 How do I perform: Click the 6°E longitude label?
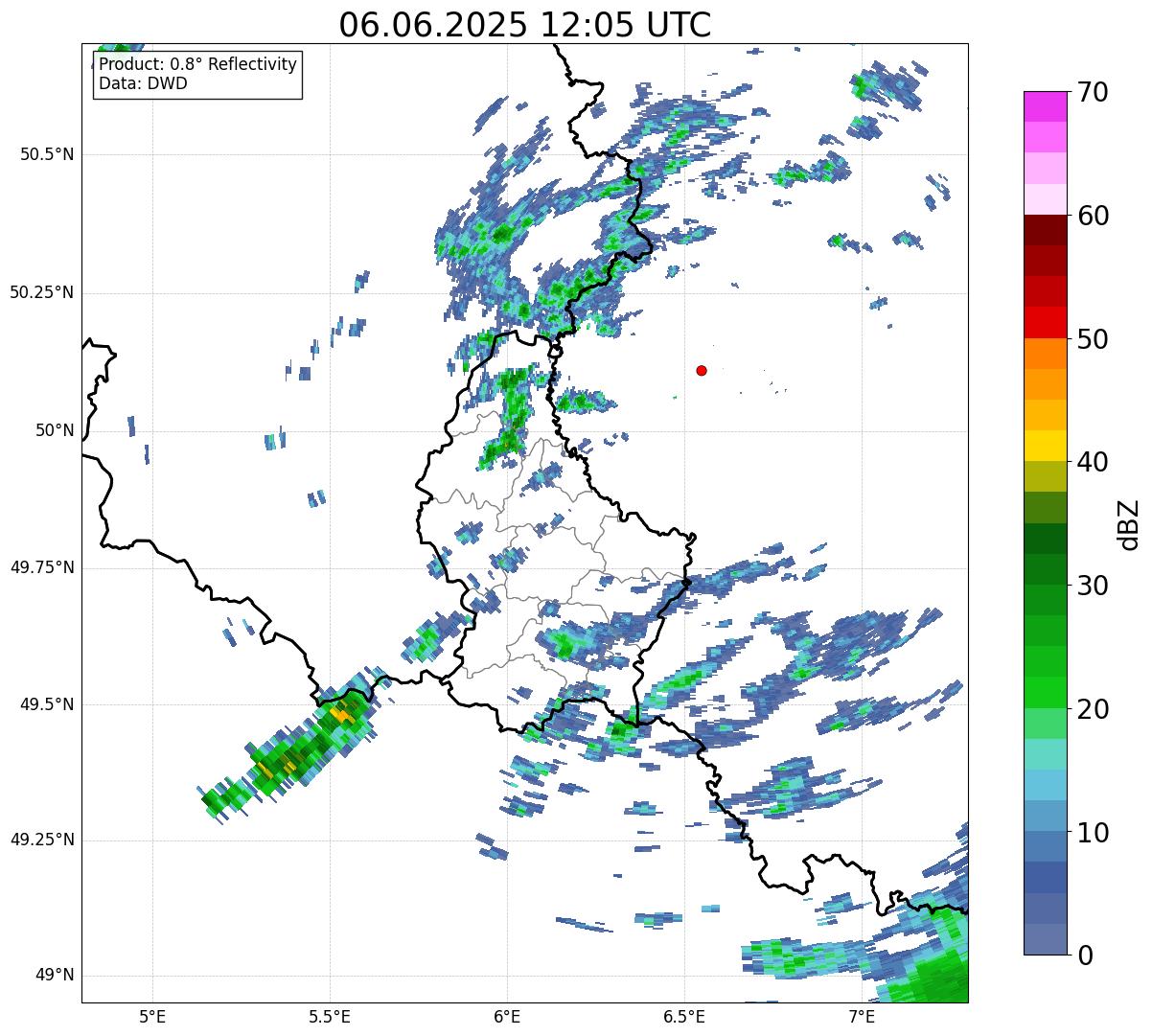click(507, 1017)
